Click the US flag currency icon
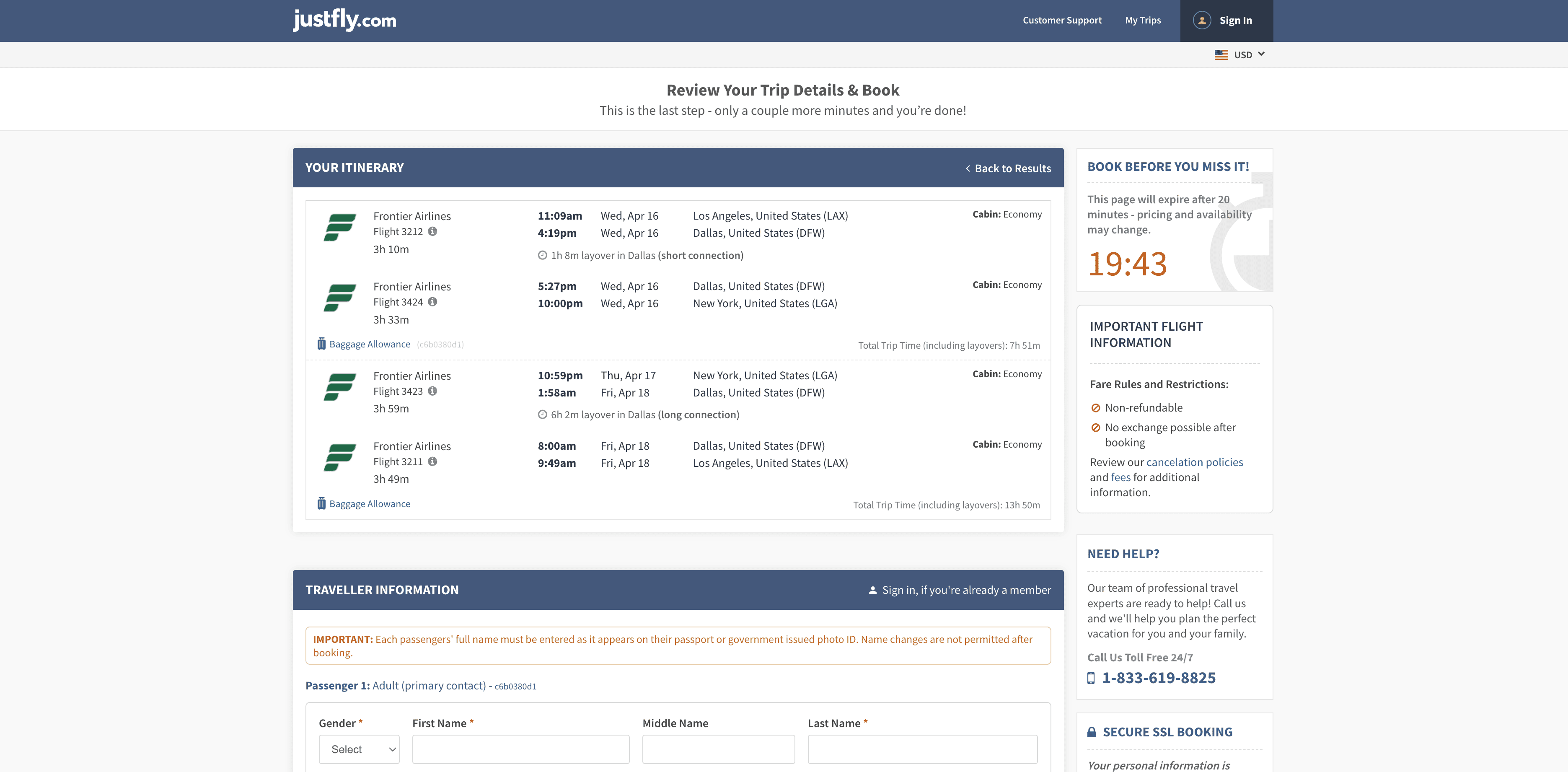Image resolution: width=1568 pixels, height=772 pixels. tap(1221, 55)
